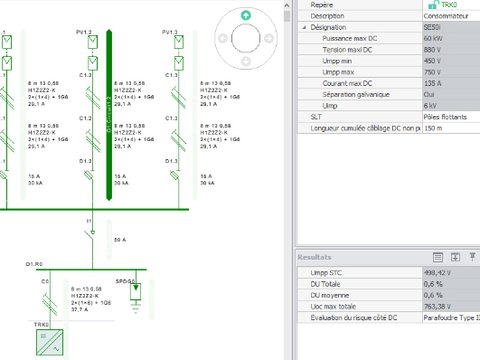Click the pan right arrow in navigation wheel
Image resolution: width=480 pixels, height=360 pixels.
click(269, 38)
